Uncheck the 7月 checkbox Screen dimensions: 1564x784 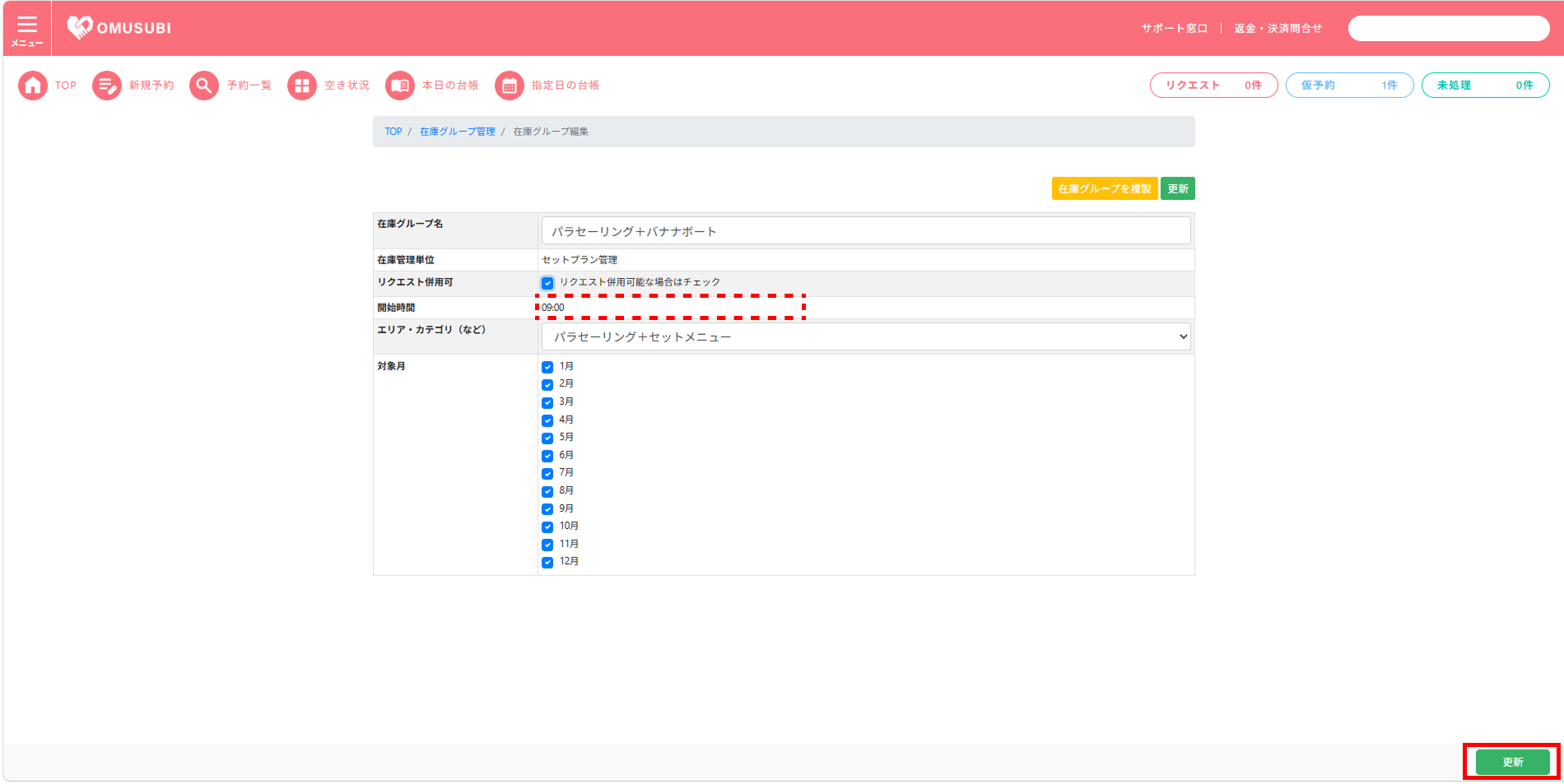pos(547,473)
